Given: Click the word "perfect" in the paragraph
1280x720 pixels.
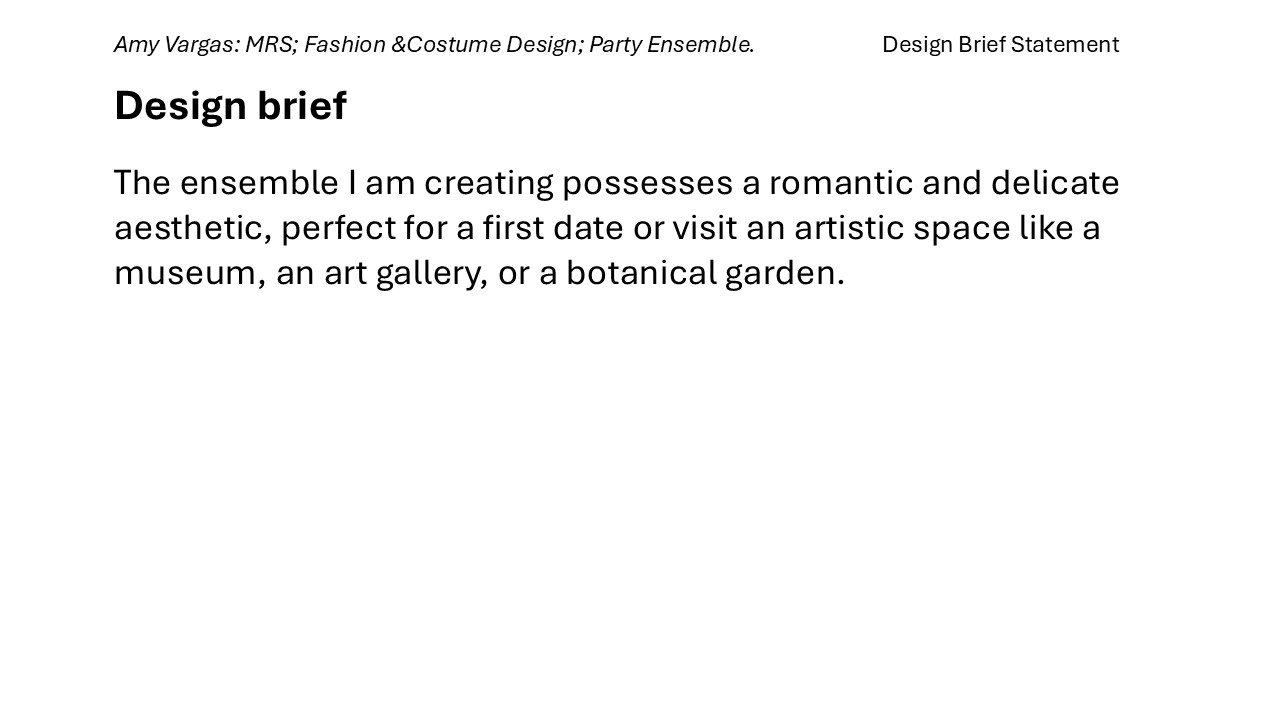Looking at the screenshot, I should click(338, 228).
